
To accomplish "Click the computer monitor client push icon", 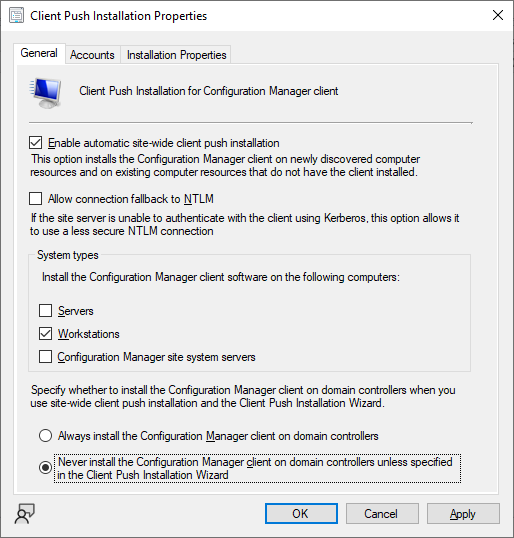I will (45, 93).
